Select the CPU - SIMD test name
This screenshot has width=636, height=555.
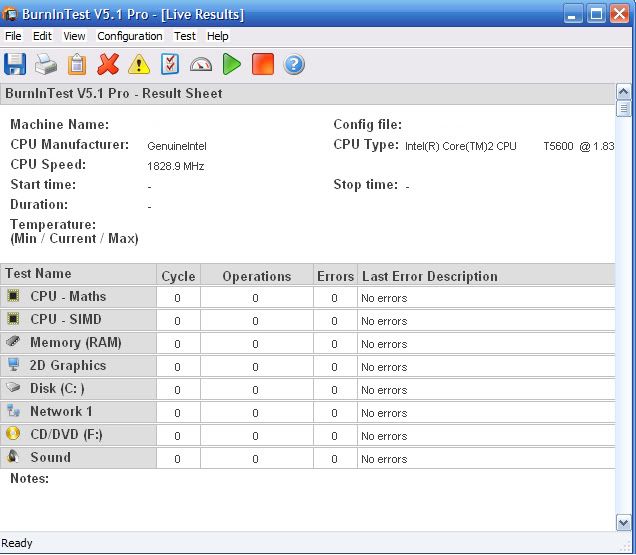(66, 319)
